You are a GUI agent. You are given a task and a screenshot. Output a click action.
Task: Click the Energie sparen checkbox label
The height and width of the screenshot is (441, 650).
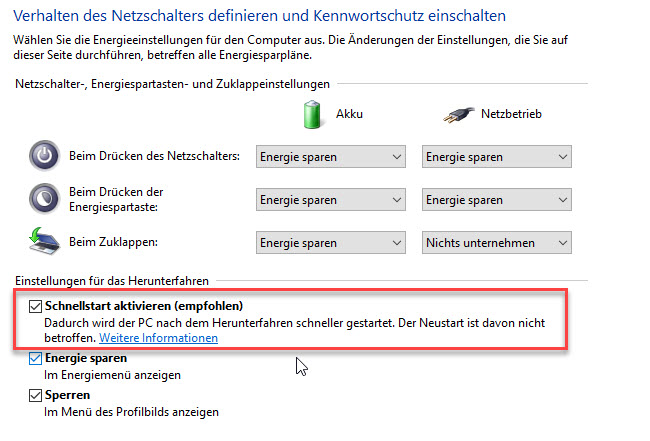86,358
